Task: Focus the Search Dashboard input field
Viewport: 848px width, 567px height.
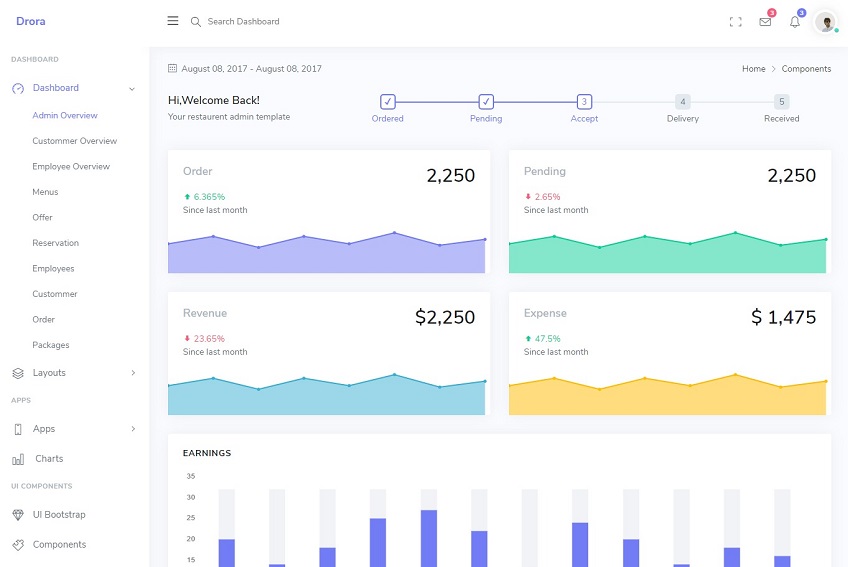Action: pos(243,22)
